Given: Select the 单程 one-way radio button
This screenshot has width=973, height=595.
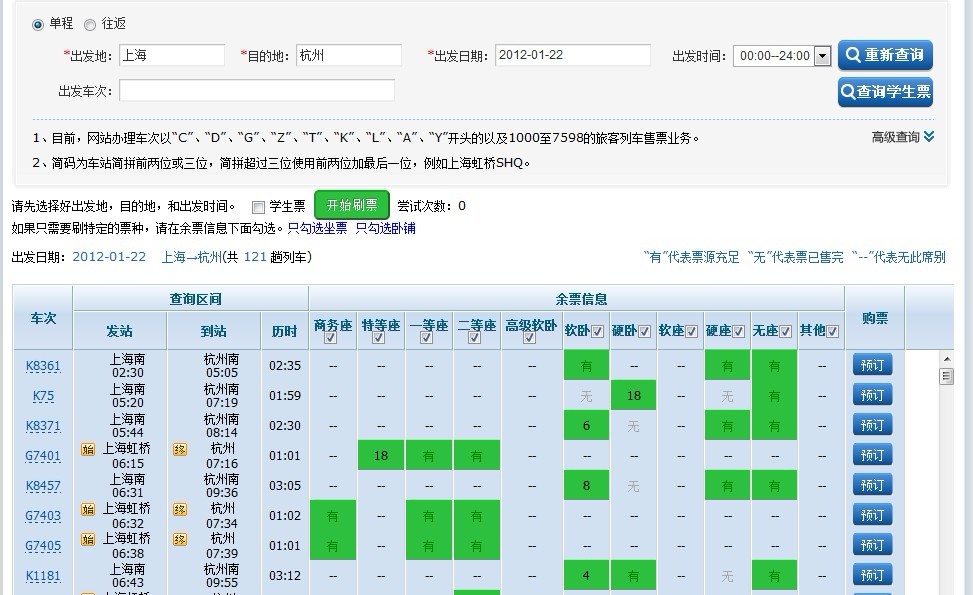Looking at the screenshot, I should [38, 25].
